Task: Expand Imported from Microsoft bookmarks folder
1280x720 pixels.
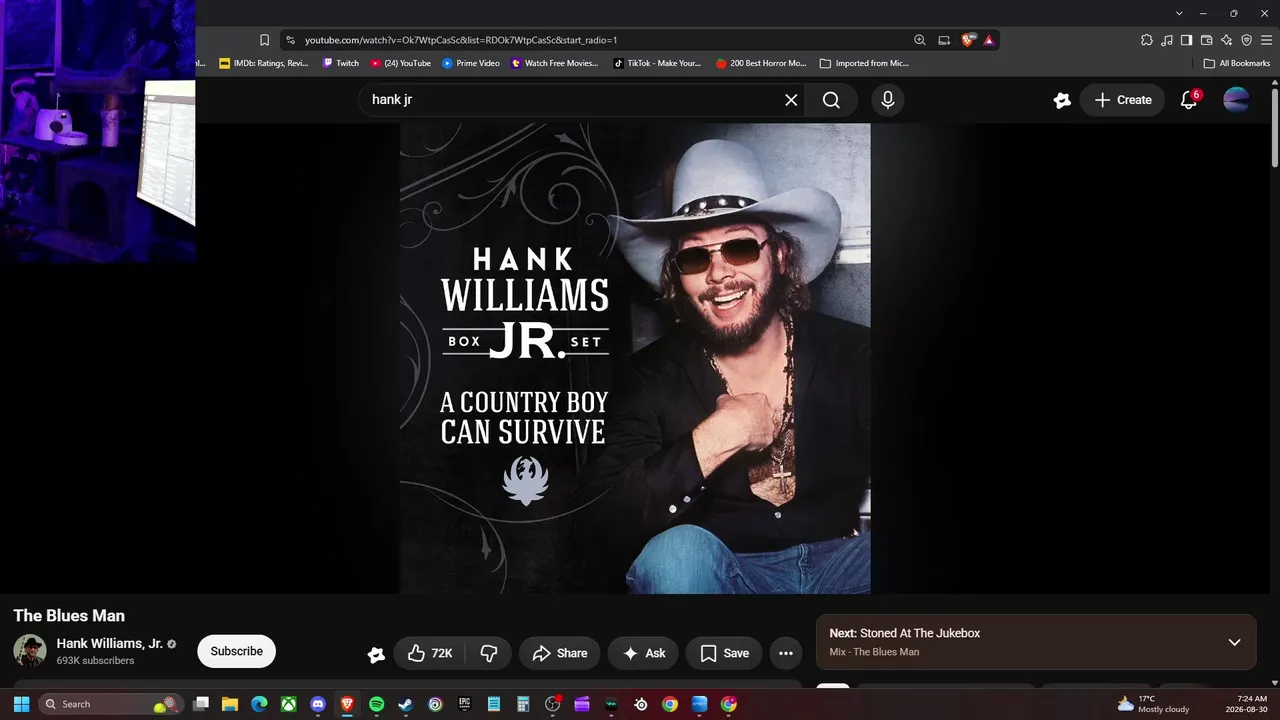Action: tap(864, 63)
